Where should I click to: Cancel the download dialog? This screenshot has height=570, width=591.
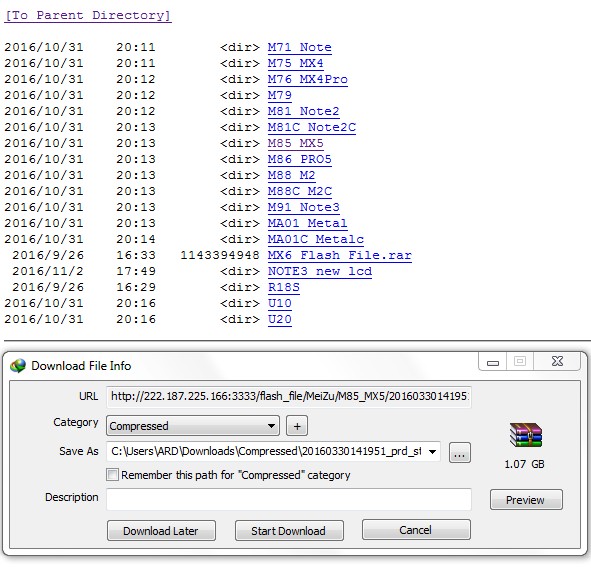coord(416,530)
